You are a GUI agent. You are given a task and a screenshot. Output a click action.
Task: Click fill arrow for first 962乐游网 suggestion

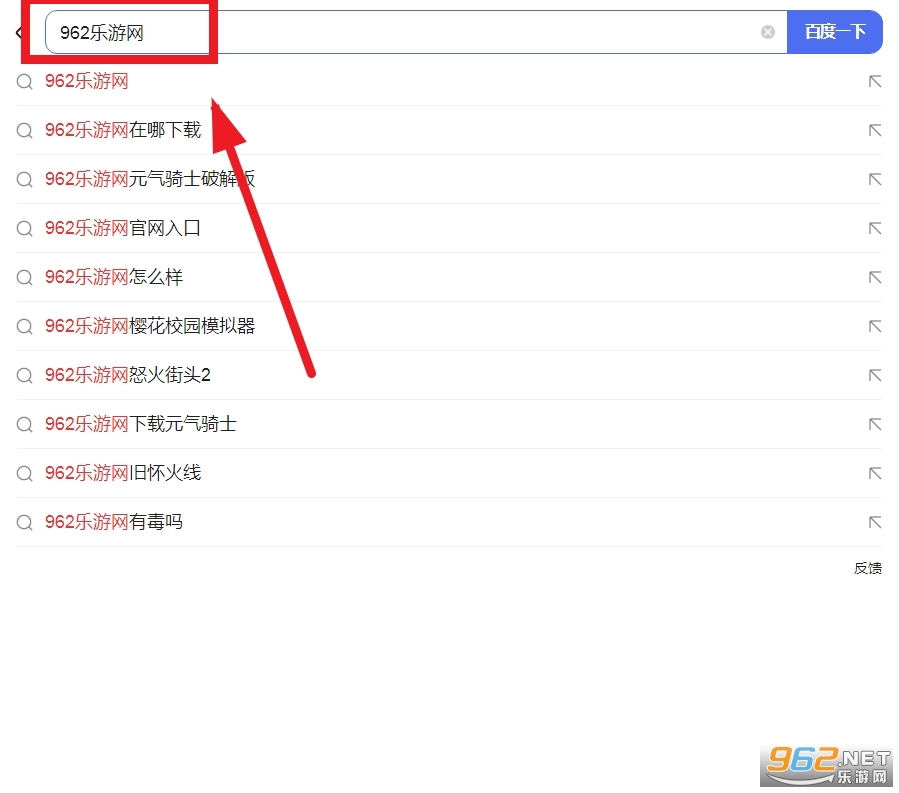(x=875, y=81)
